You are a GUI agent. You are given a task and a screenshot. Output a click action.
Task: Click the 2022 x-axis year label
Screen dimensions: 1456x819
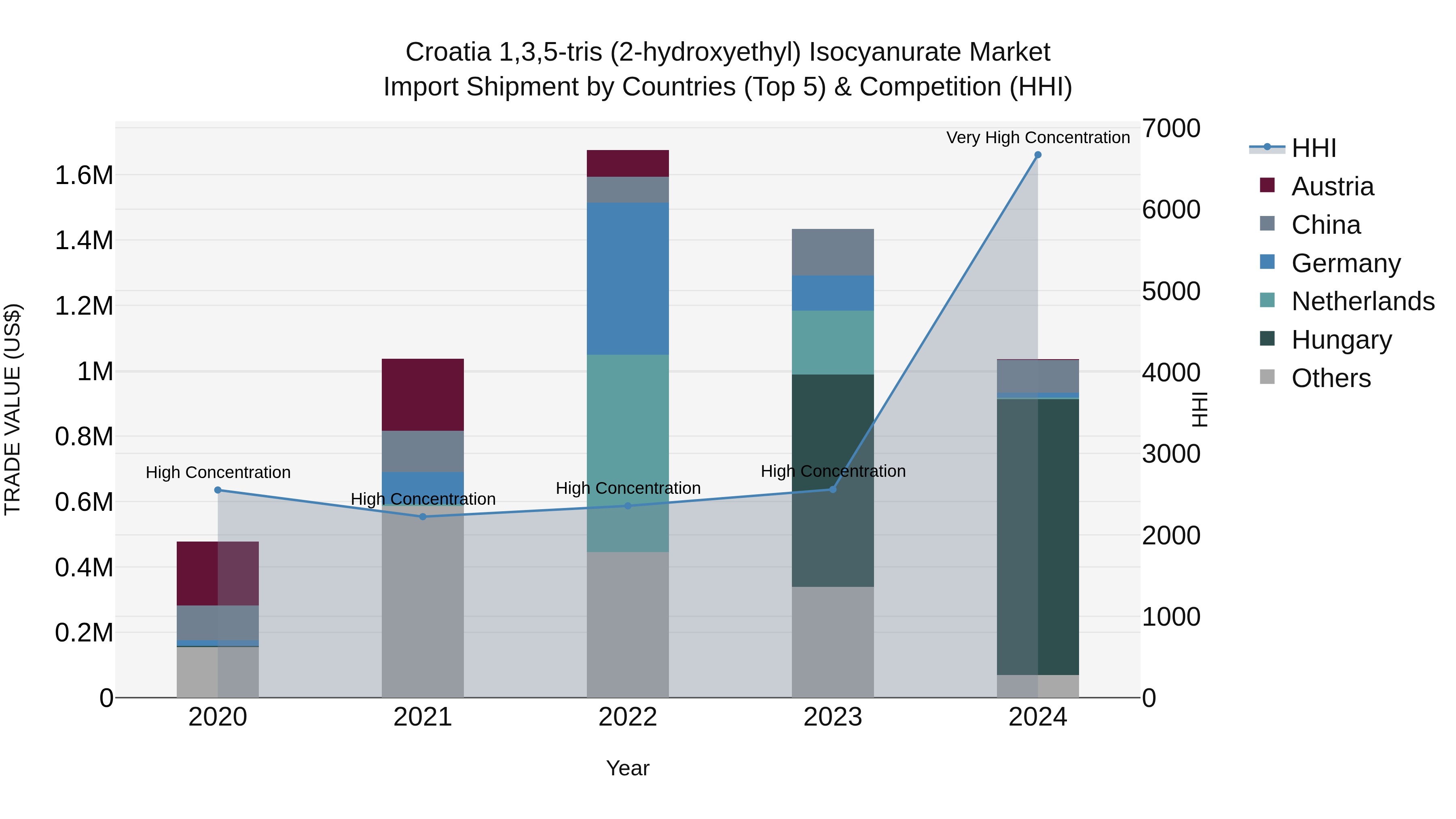(628, 717)
